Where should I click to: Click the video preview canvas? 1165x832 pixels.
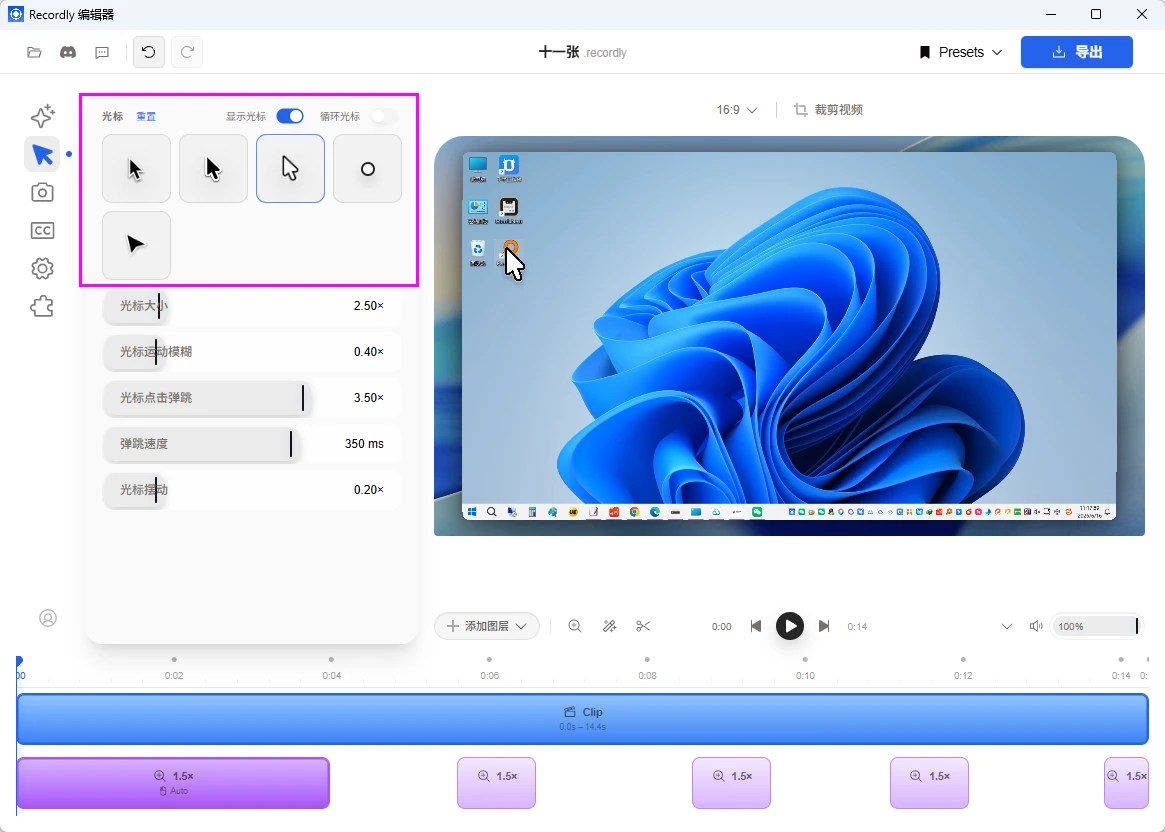pyautogui.click(x=789, y=336)
